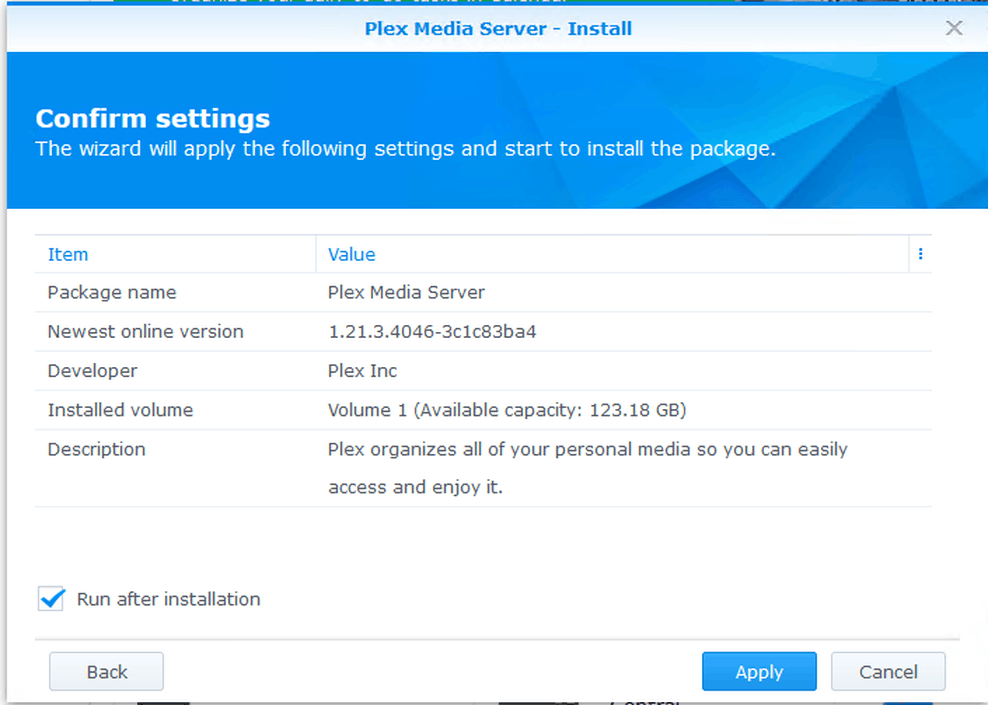This screenshot has height=705, width=988.
Task: Click the Confirm settings heading
Action: (x=152, y=118)
